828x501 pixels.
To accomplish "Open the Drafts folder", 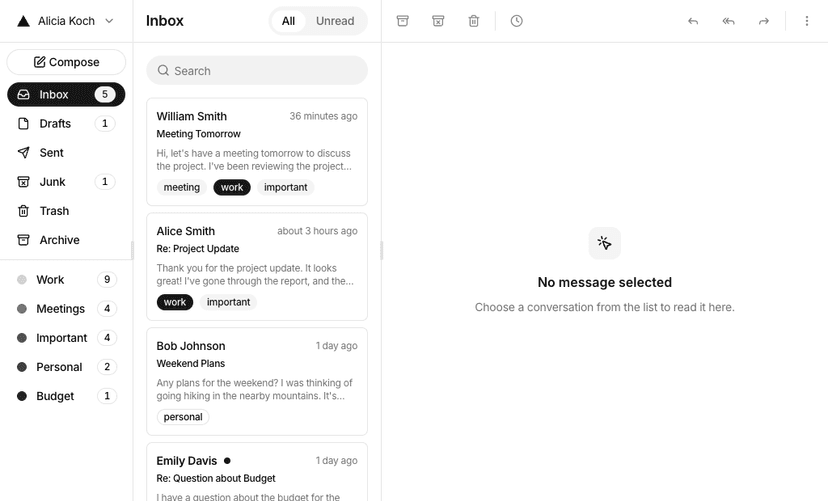I will point(66,124).
